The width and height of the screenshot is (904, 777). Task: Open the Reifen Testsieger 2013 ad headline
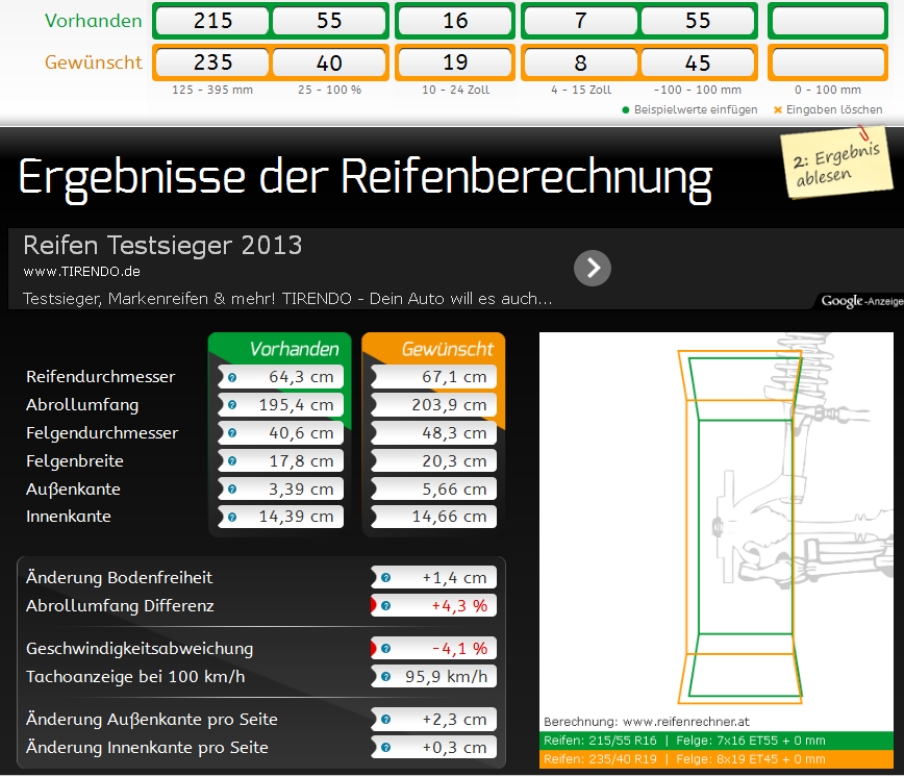tap(162, 245)
